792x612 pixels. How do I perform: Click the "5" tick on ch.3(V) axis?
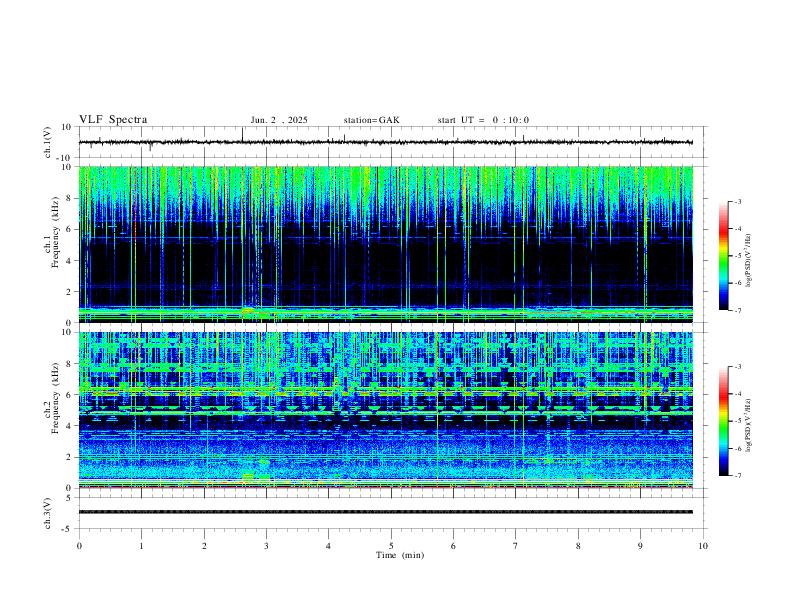pos(69,498)
